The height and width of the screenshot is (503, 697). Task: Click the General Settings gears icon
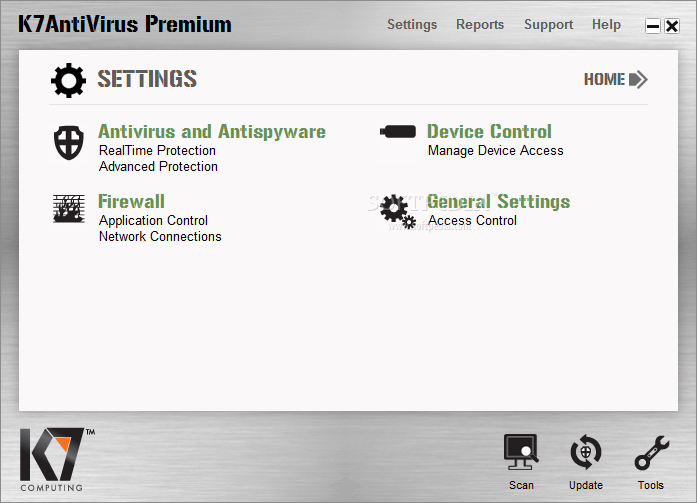point(398,212)
